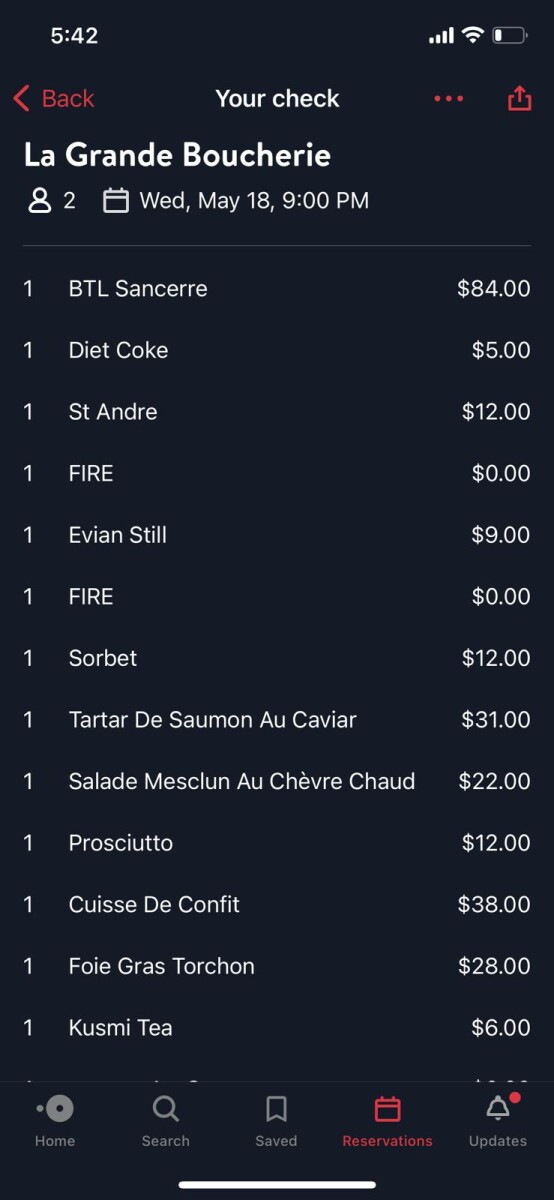Tap the Kusmi Tea line item

point(277,1027)
